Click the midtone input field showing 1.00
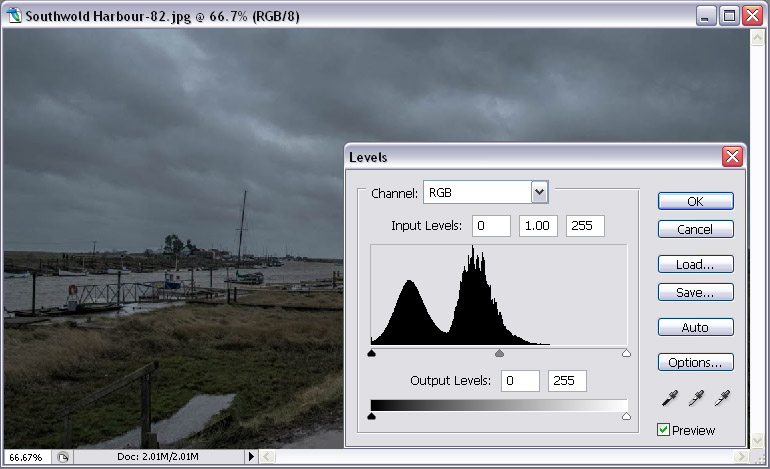770x469 pixels. click(x=538, y=226)
